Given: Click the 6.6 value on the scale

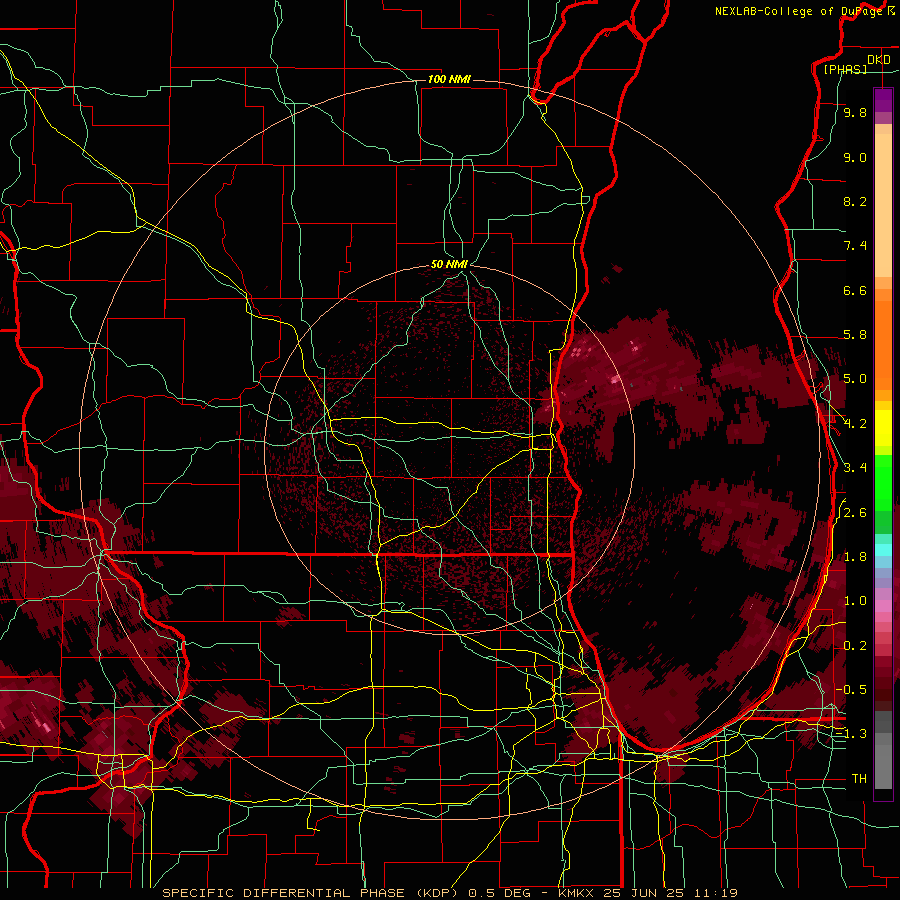Looking at the screenshot, I should point(855,290).
